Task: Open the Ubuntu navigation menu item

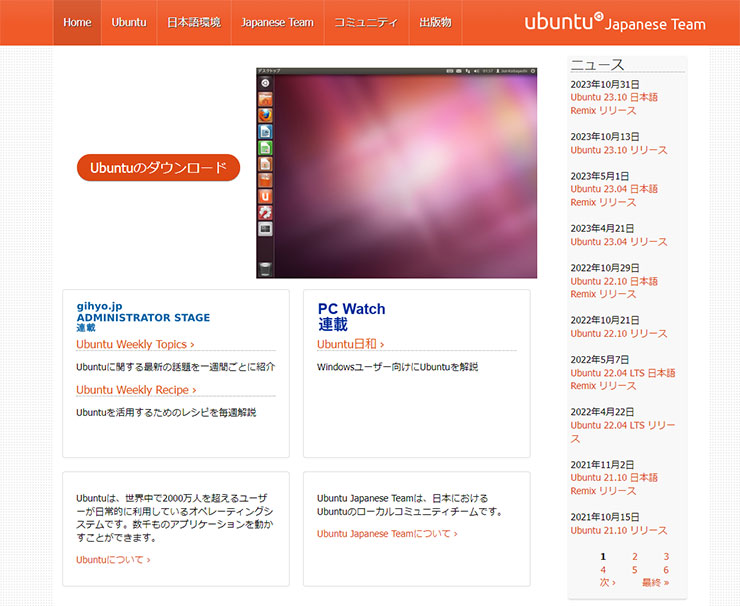Action: (x=129, y=22)
